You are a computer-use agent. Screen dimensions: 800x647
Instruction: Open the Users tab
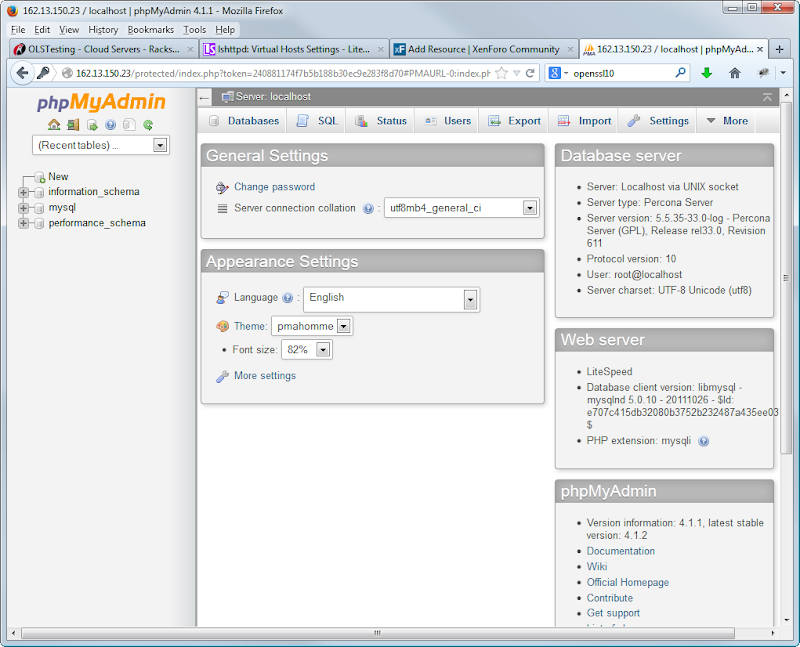(447, 121)
